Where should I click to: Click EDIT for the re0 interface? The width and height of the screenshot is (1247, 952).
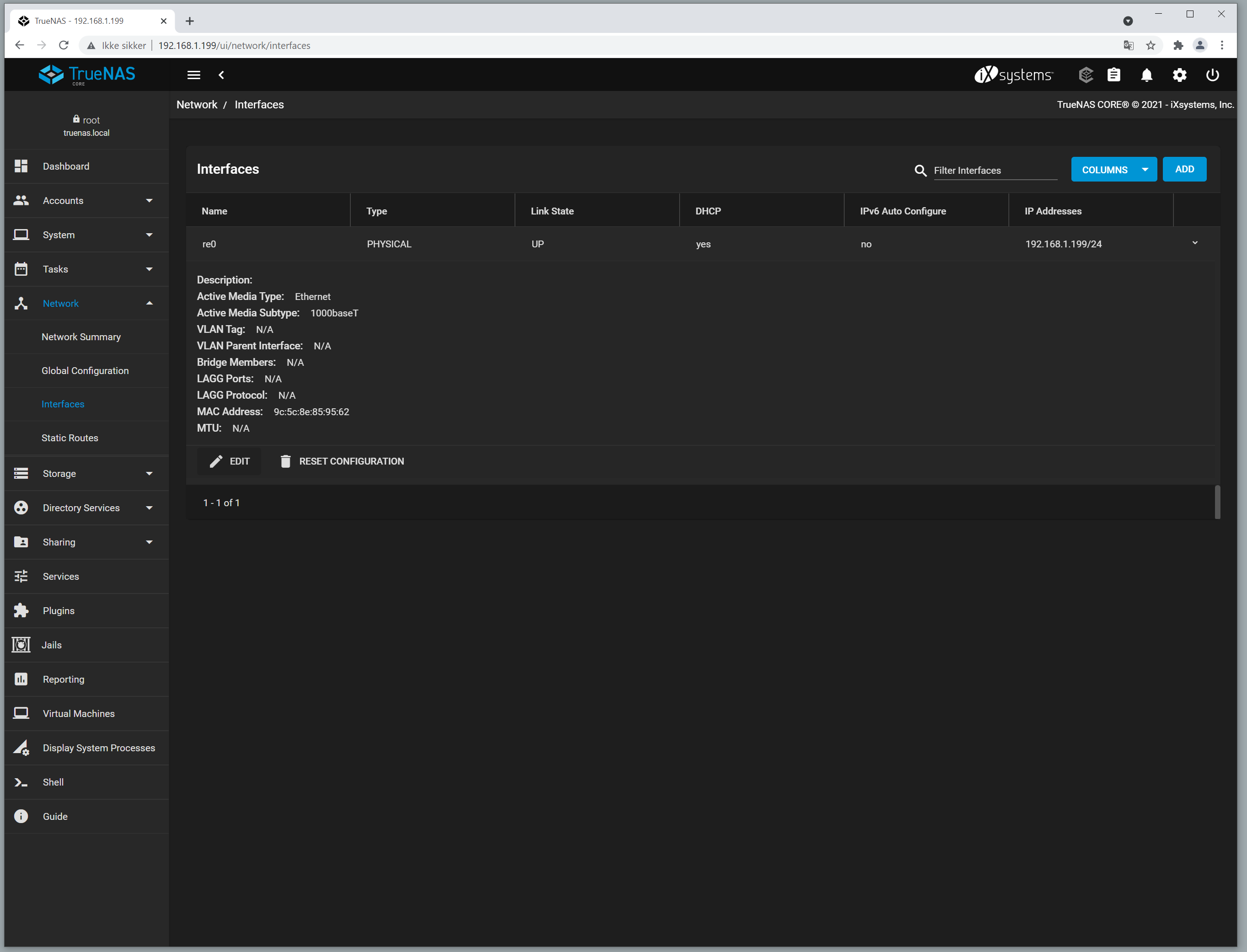point(230,461)
